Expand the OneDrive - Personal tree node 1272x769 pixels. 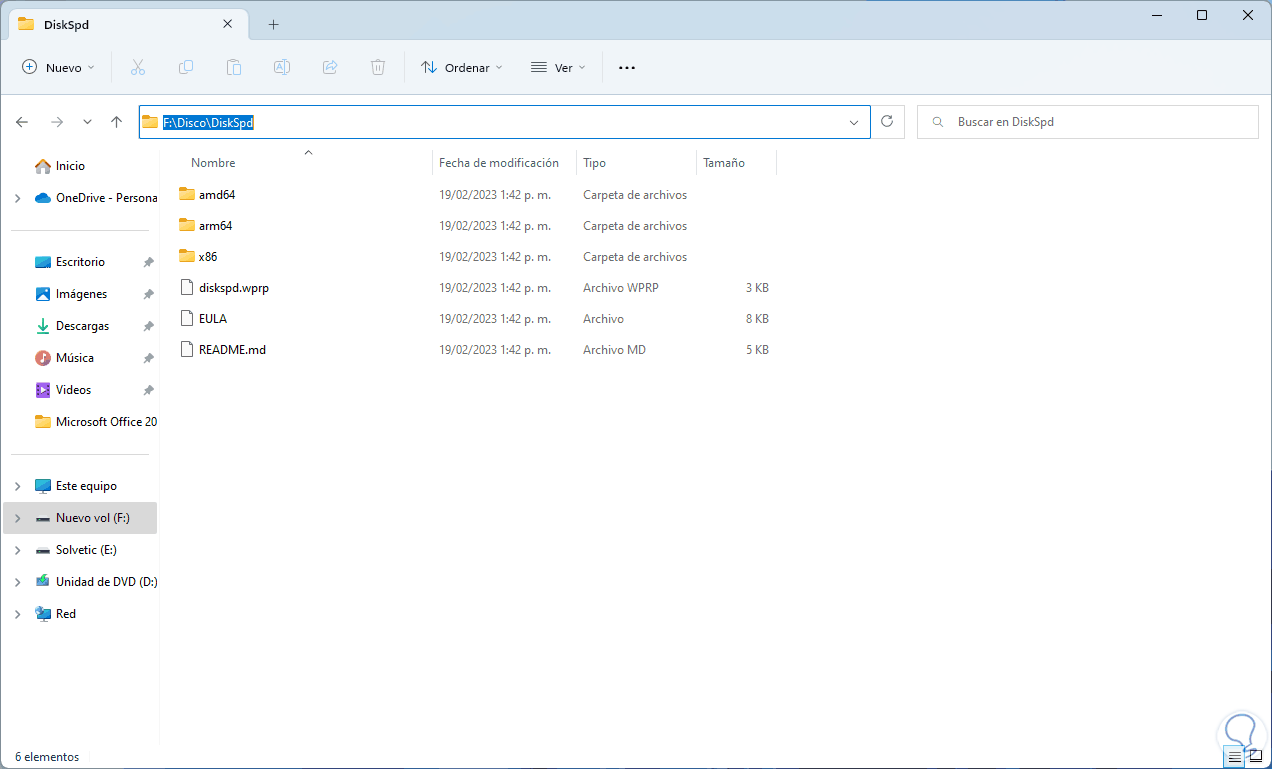(x=17, y=198)
